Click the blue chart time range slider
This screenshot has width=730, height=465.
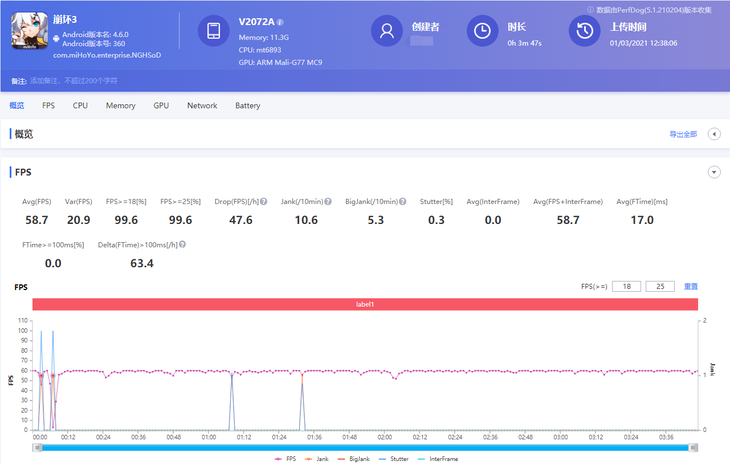pyautogui.click(x=365, y=447)
